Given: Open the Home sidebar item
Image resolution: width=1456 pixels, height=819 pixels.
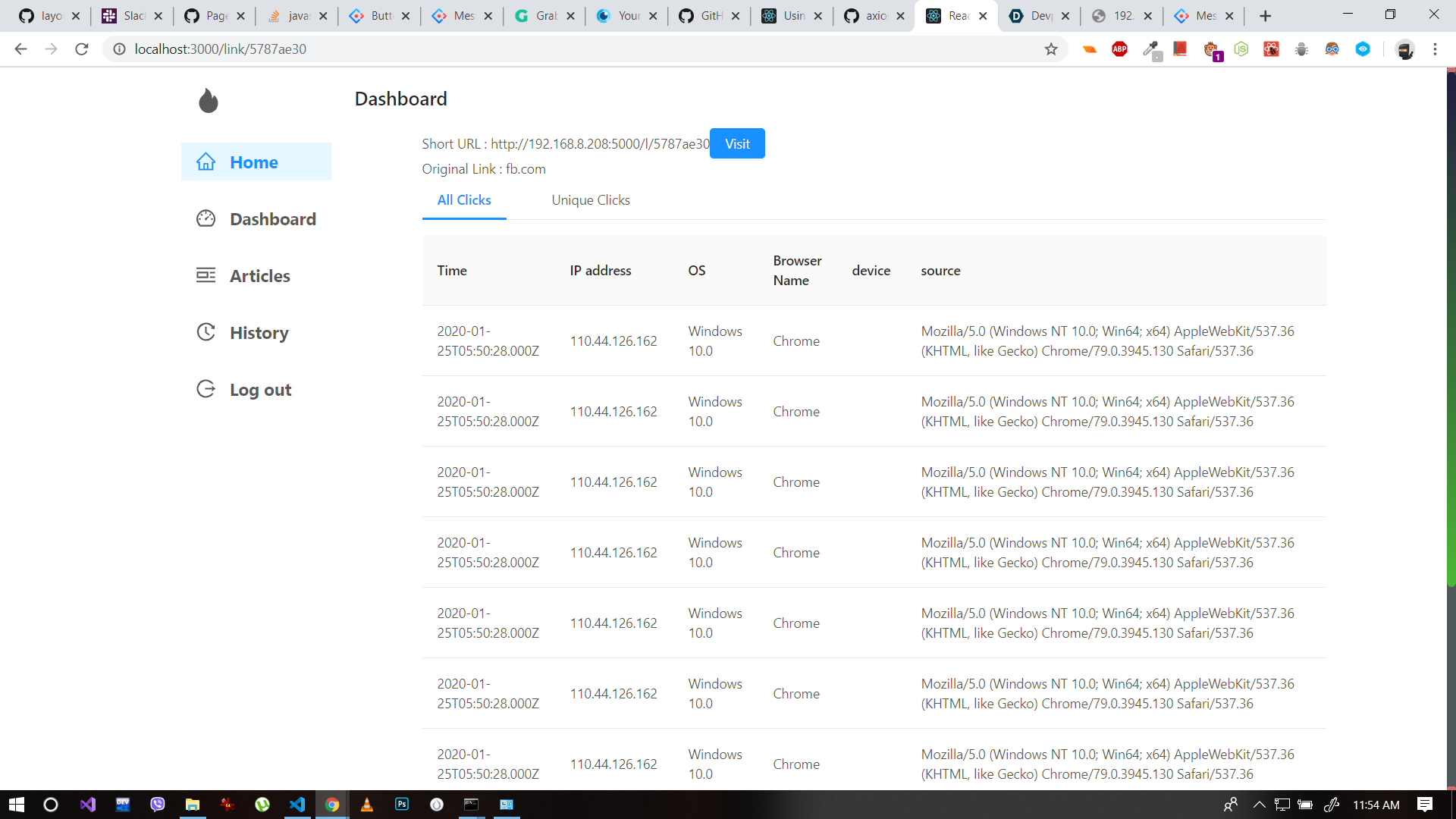Looking at the screenshot, I should 253,162.
